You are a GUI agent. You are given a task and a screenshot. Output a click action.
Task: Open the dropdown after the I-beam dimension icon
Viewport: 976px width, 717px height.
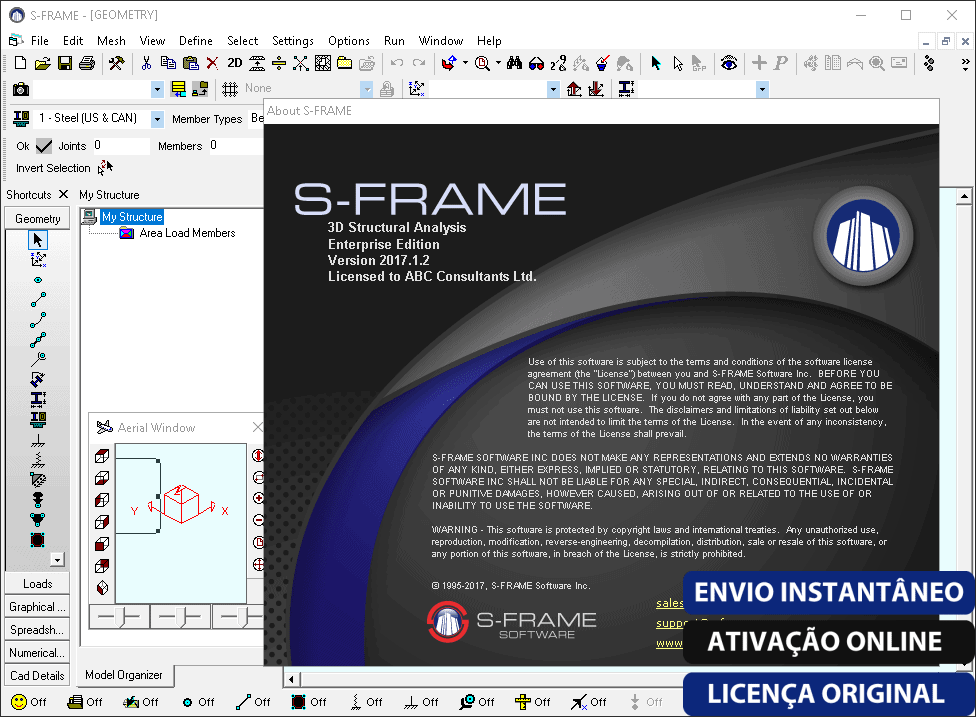(x=762, y=90)
